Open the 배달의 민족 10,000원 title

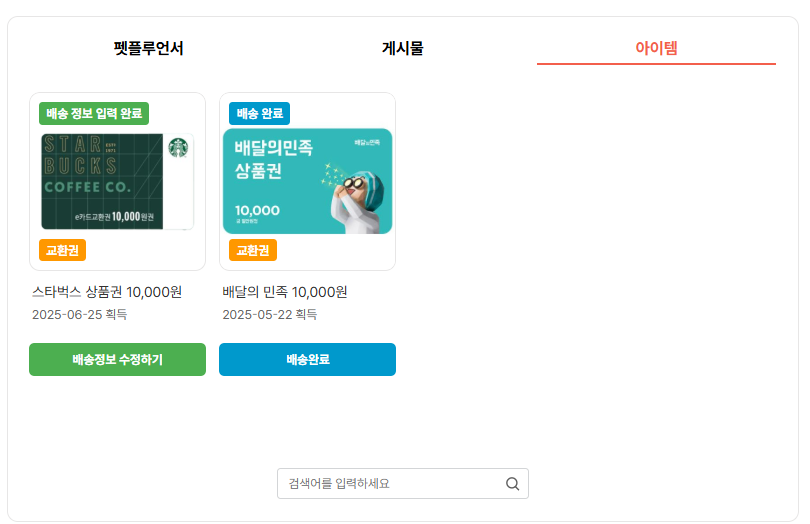[285, 292]
